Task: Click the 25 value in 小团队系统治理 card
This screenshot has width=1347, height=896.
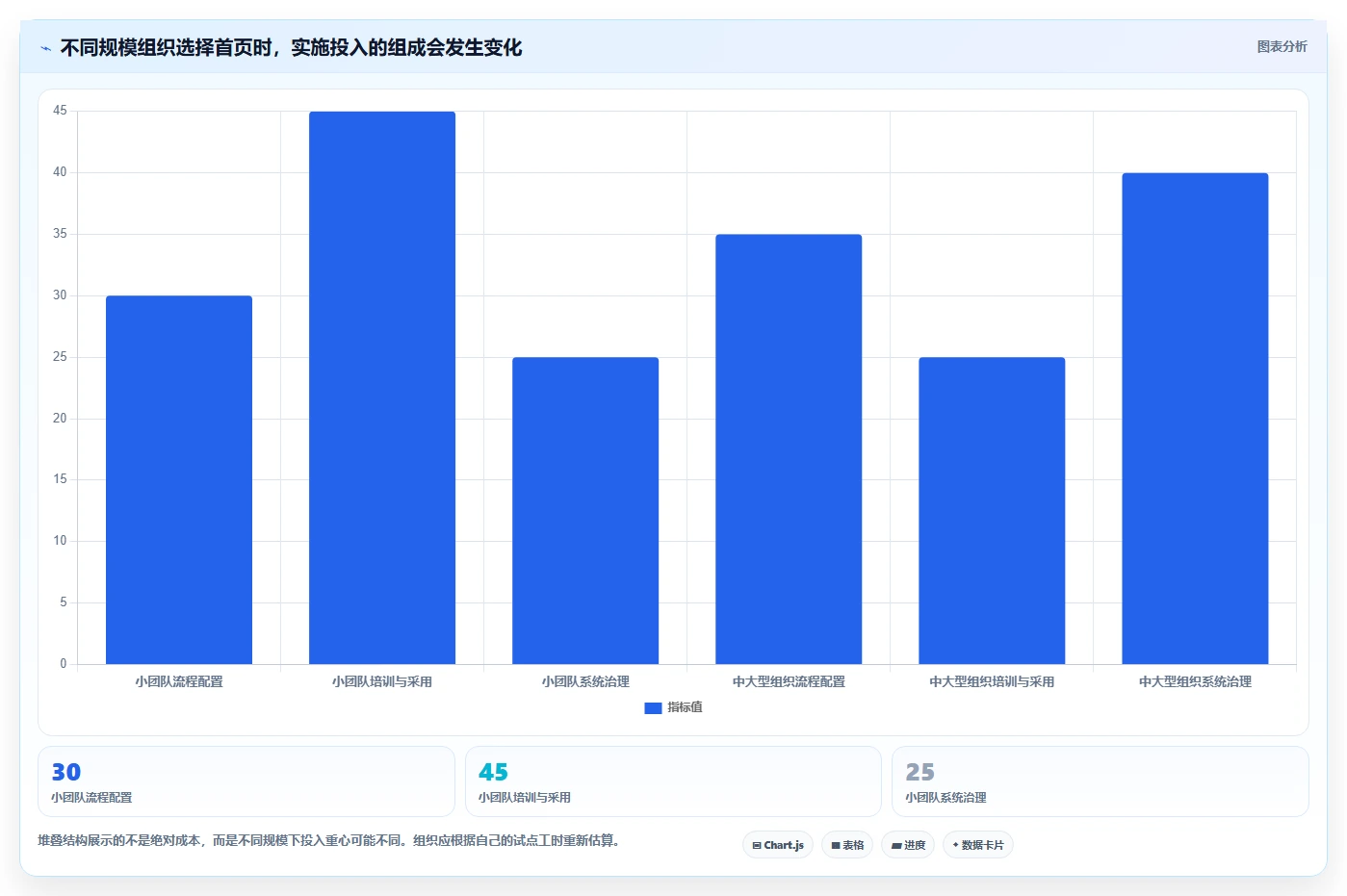Action: [x=920, y=772]
